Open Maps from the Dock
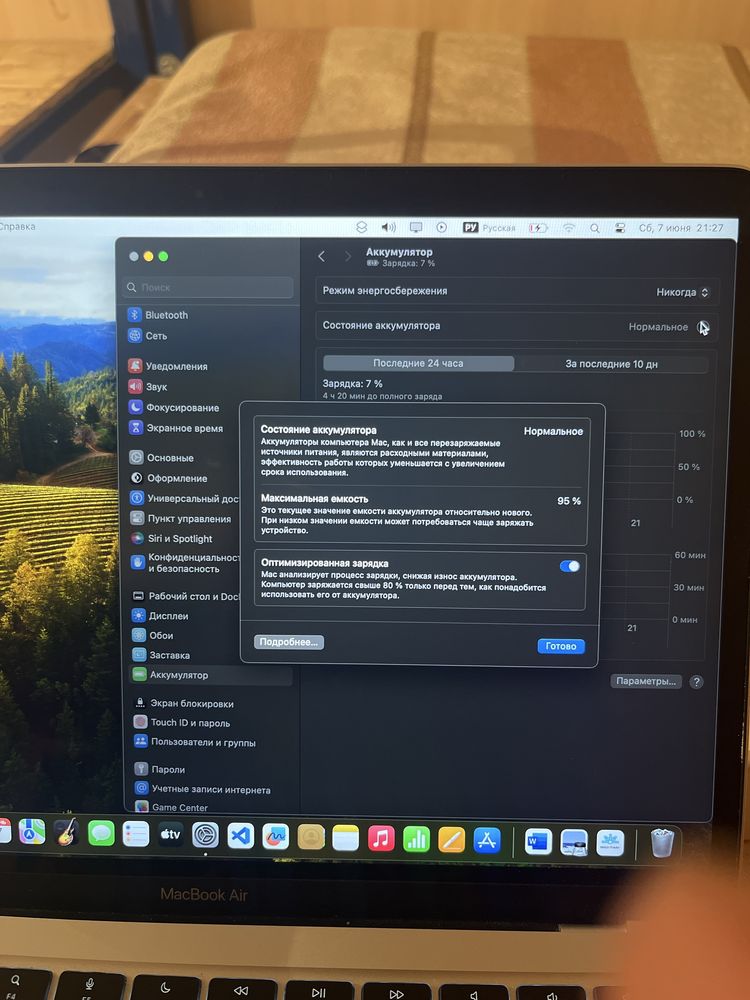This screenshot has width=750, height=1000. (x=32, y=832)
